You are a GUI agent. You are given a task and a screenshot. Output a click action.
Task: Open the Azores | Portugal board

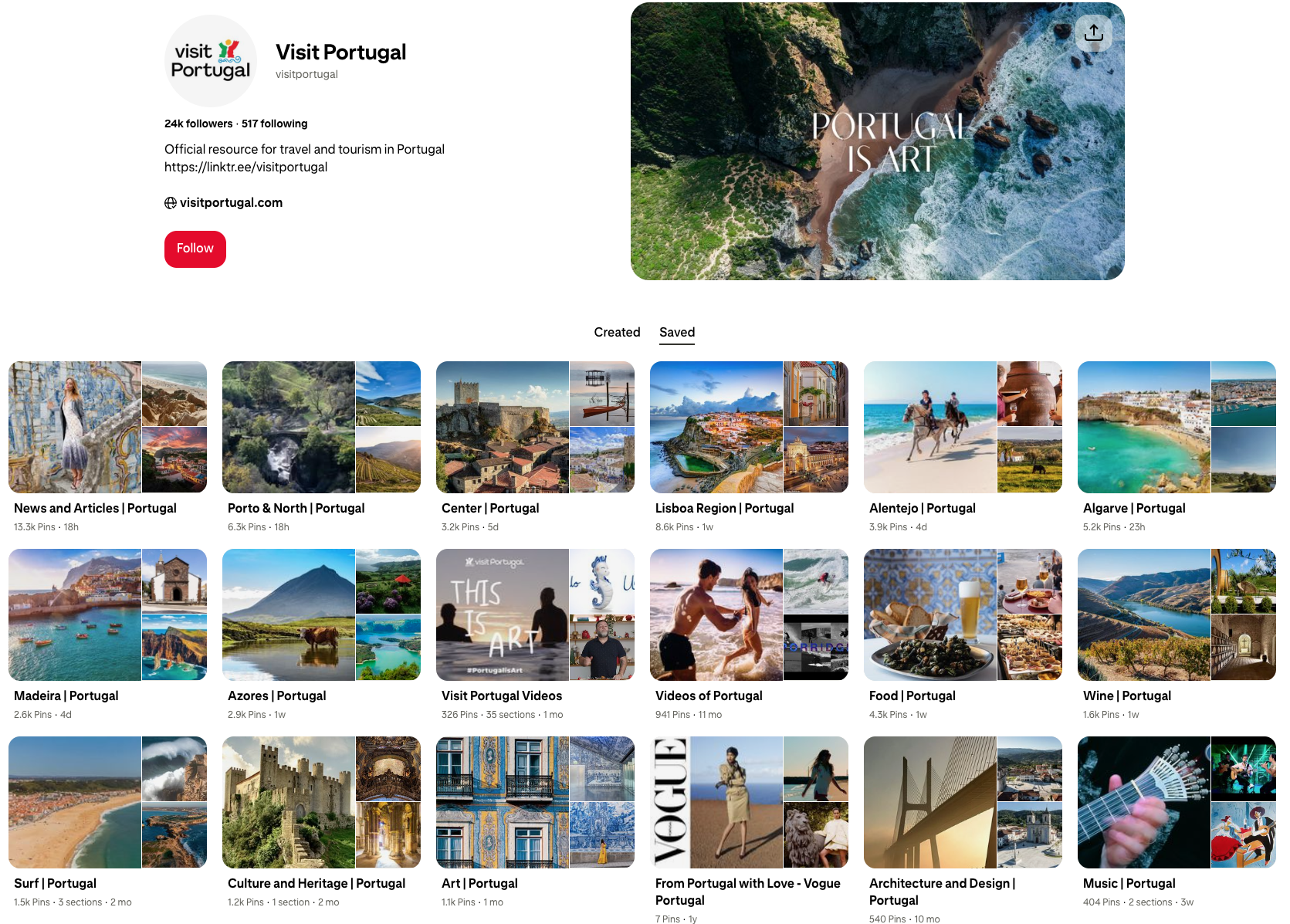coord(321,614)
